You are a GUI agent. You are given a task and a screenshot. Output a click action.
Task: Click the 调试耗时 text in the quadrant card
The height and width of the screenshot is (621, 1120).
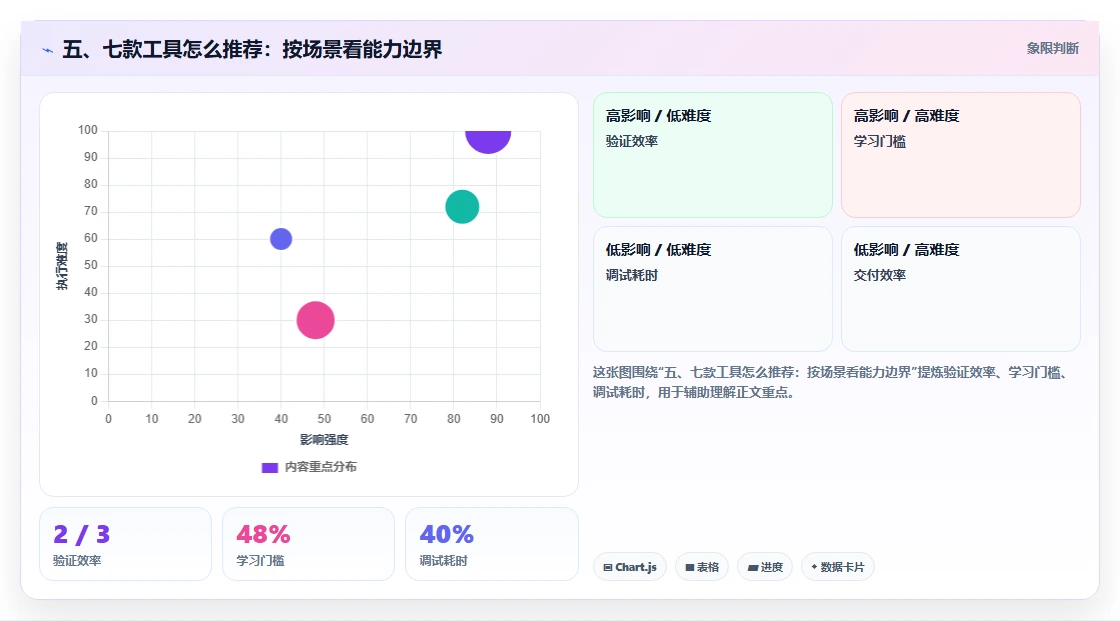pos(632,275)
